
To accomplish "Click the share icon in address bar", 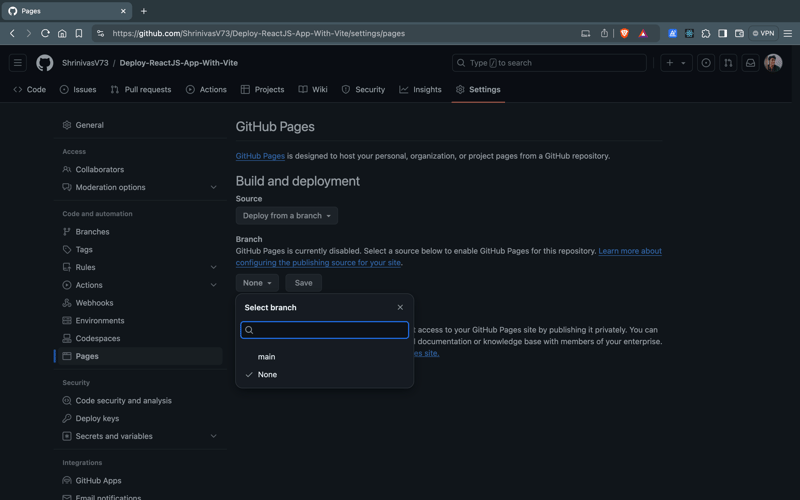I will 604,33.
